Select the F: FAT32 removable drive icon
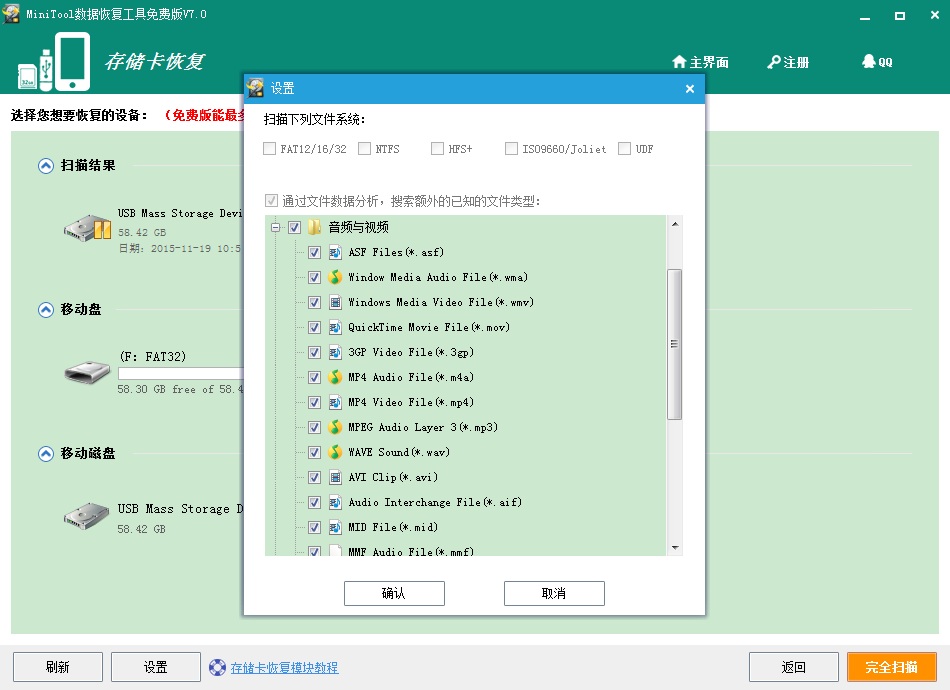The width and height of the screenshot is (950, 690). click(88, 371)
